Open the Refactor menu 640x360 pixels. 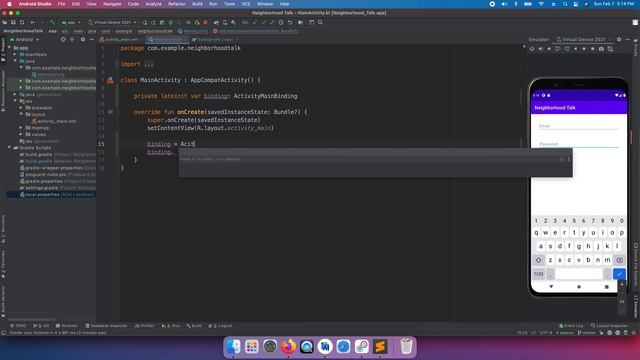coord(177,4)
